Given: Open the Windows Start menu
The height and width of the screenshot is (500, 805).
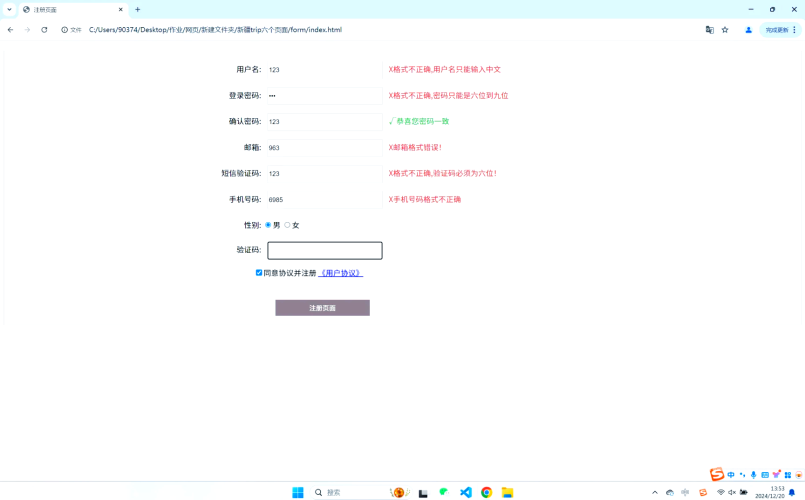Looking at the screenshot, I should tap(298, 492).
